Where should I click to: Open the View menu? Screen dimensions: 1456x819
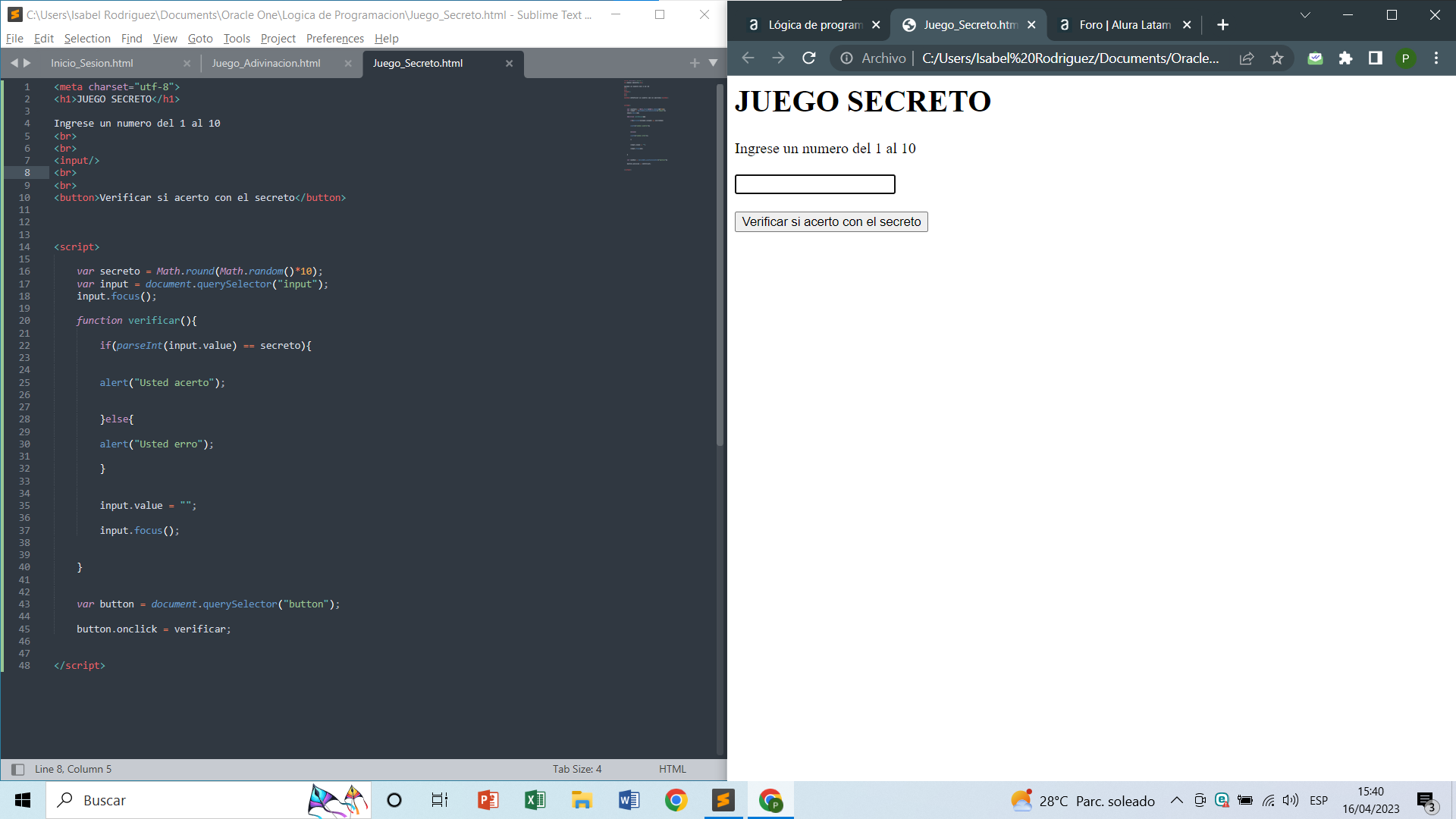[165, 39]
